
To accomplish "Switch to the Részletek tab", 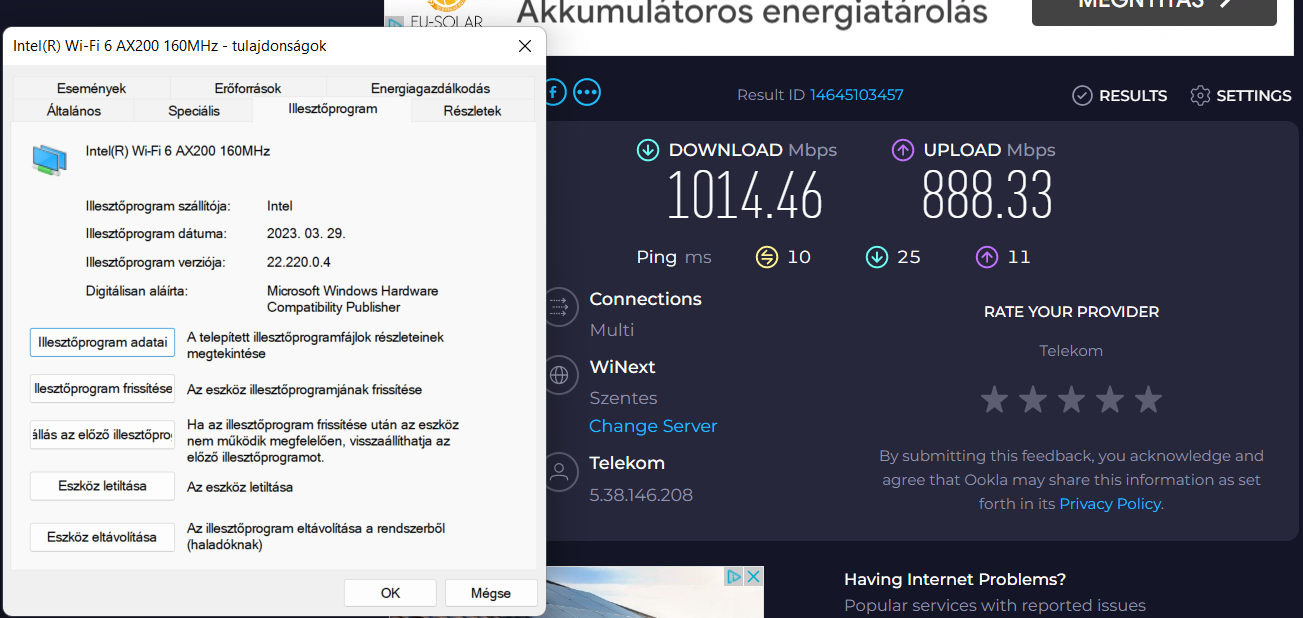I will point(472,111).
